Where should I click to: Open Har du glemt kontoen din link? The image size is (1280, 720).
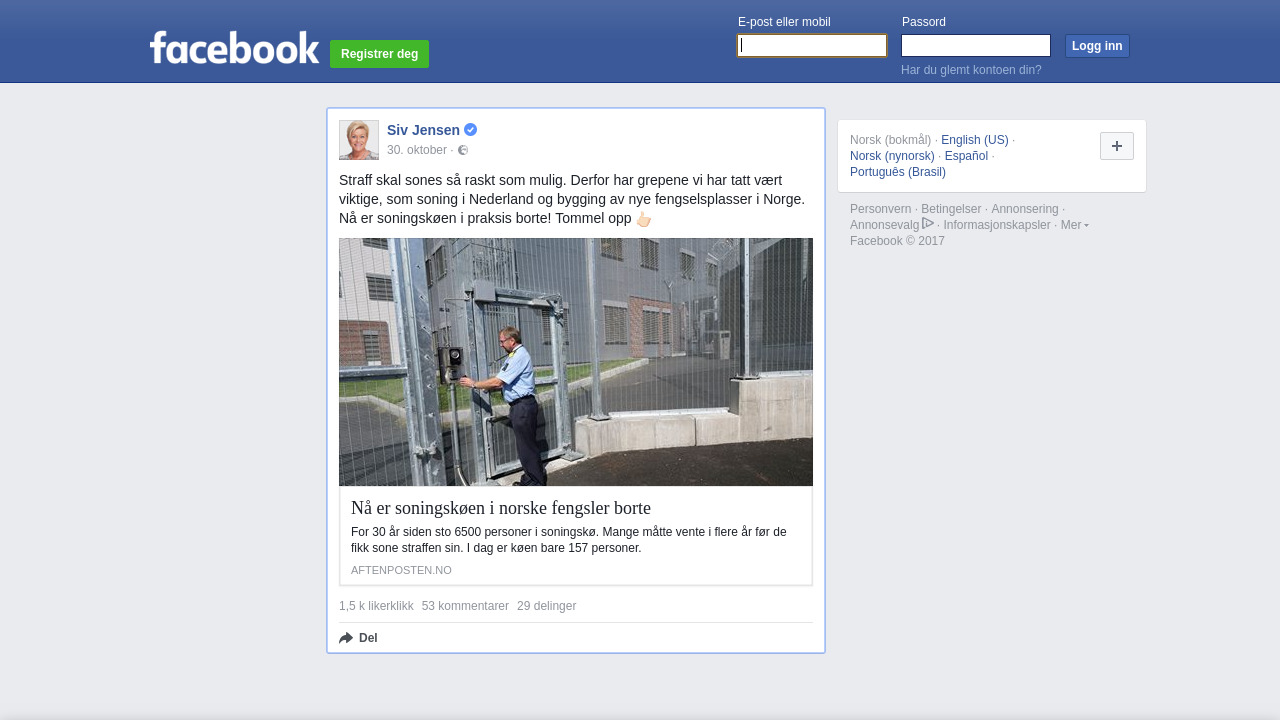coord(971,70)
